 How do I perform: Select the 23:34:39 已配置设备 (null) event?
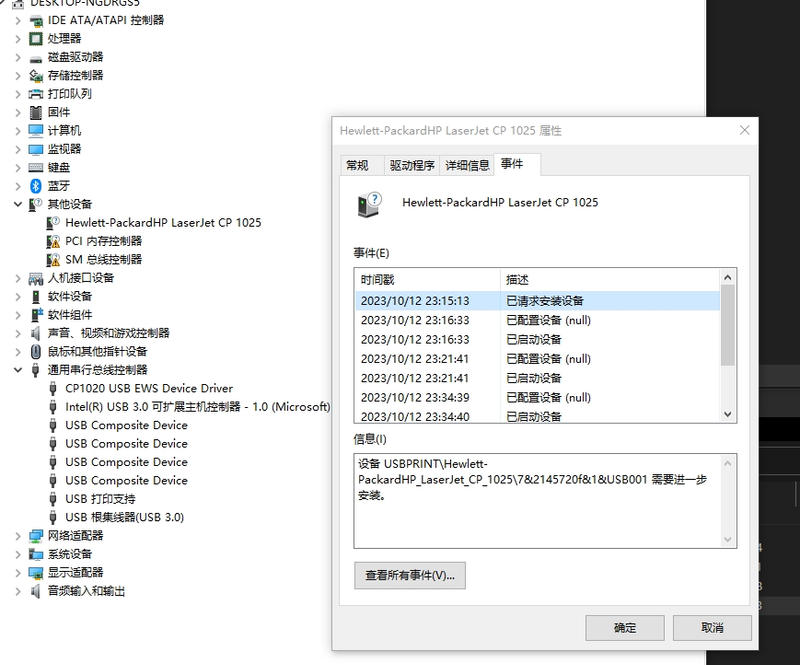[x=538, y=398]
